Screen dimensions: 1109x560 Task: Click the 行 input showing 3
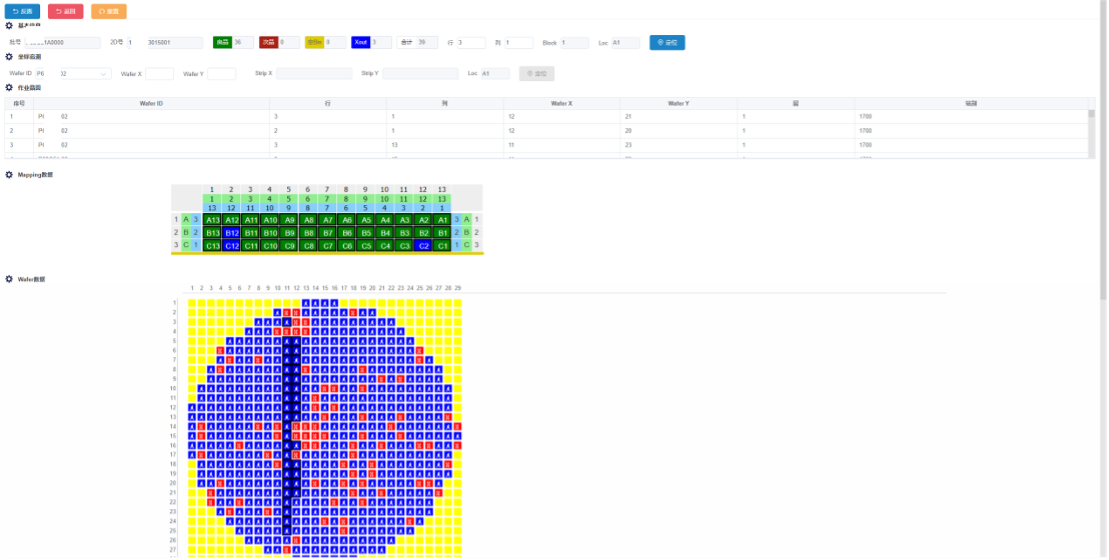pos(471,42)
